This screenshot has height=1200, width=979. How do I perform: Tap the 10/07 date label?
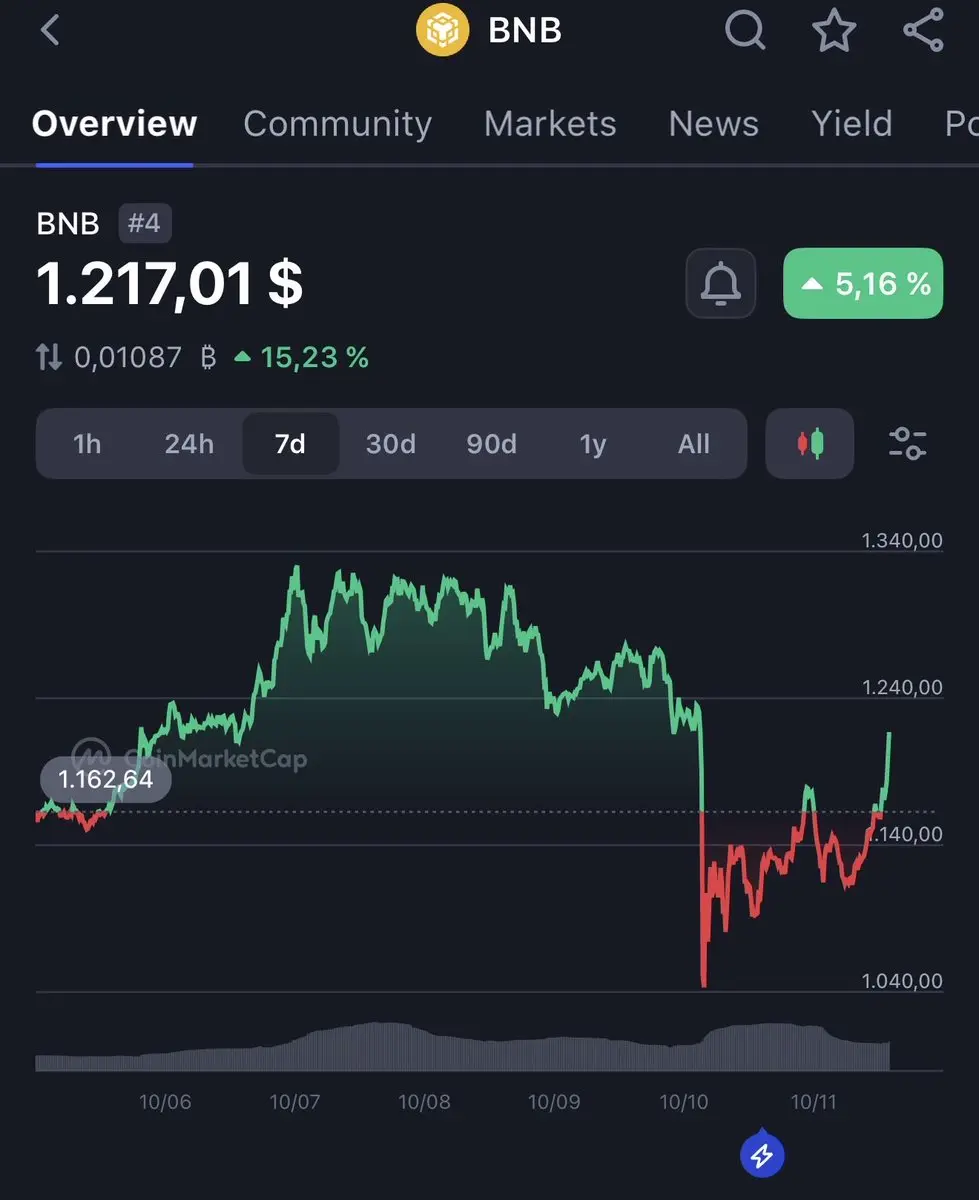(295, 1102)
